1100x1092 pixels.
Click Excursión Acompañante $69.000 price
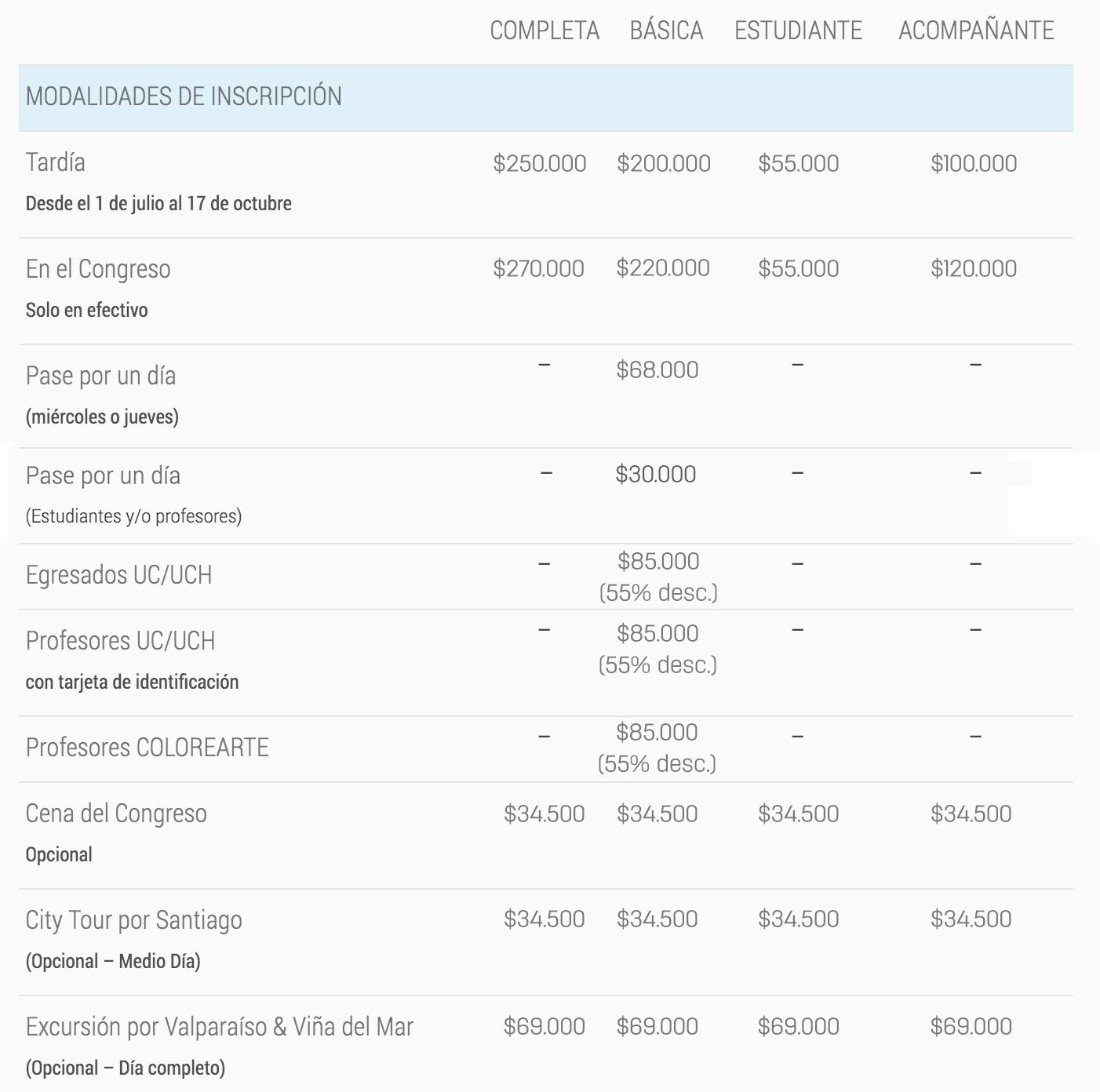971,1026
